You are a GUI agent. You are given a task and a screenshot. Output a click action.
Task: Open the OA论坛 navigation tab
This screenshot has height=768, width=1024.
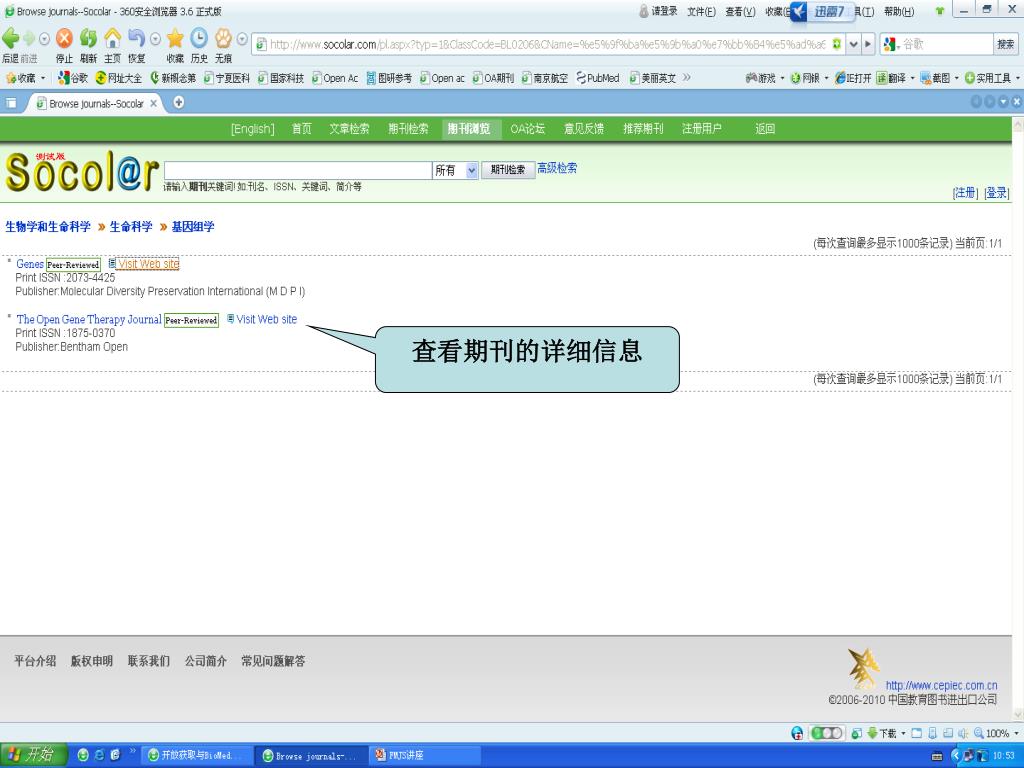(528, 129)
